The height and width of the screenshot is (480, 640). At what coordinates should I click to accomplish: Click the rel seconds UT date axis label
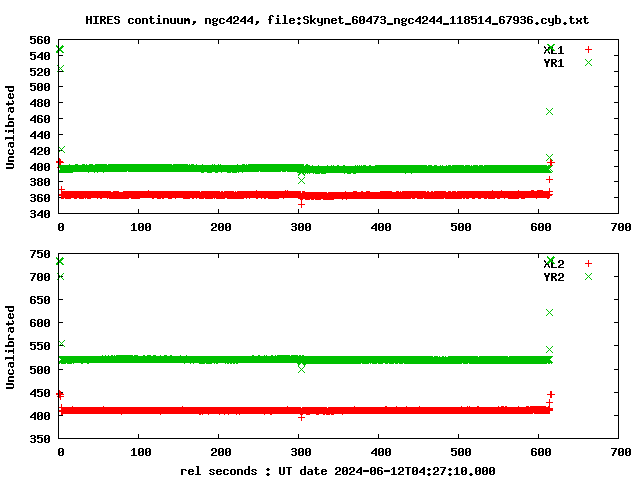click(338, 471)
